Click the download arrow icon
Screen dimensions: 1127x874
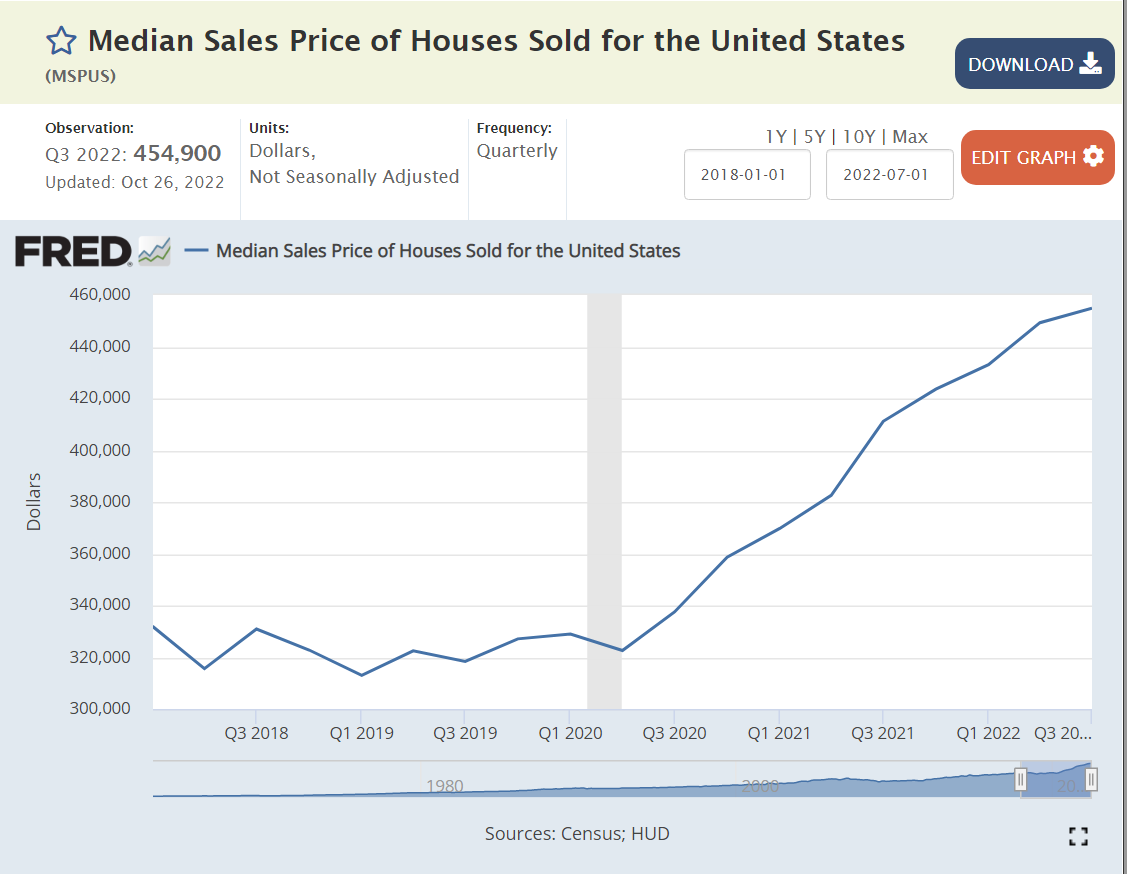(x=1090, y=65)
